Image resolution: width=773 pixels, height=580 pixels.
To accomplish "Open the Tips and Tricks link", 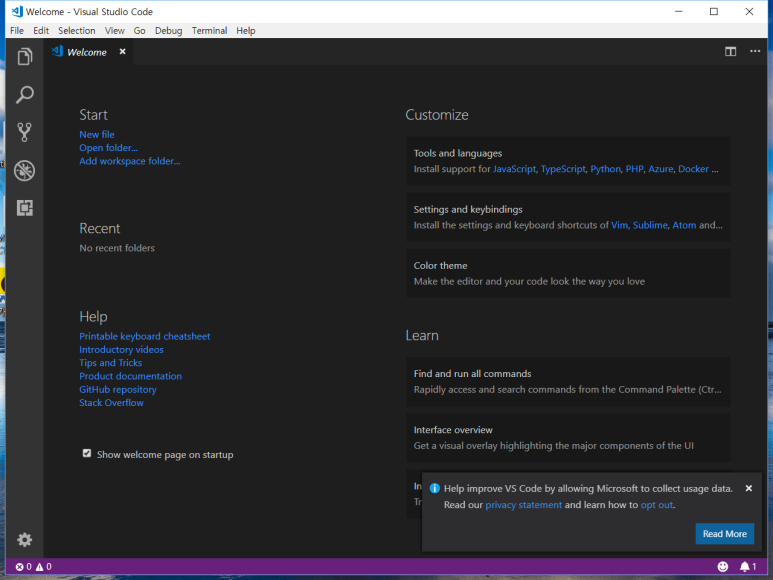I will pos(110,363).
